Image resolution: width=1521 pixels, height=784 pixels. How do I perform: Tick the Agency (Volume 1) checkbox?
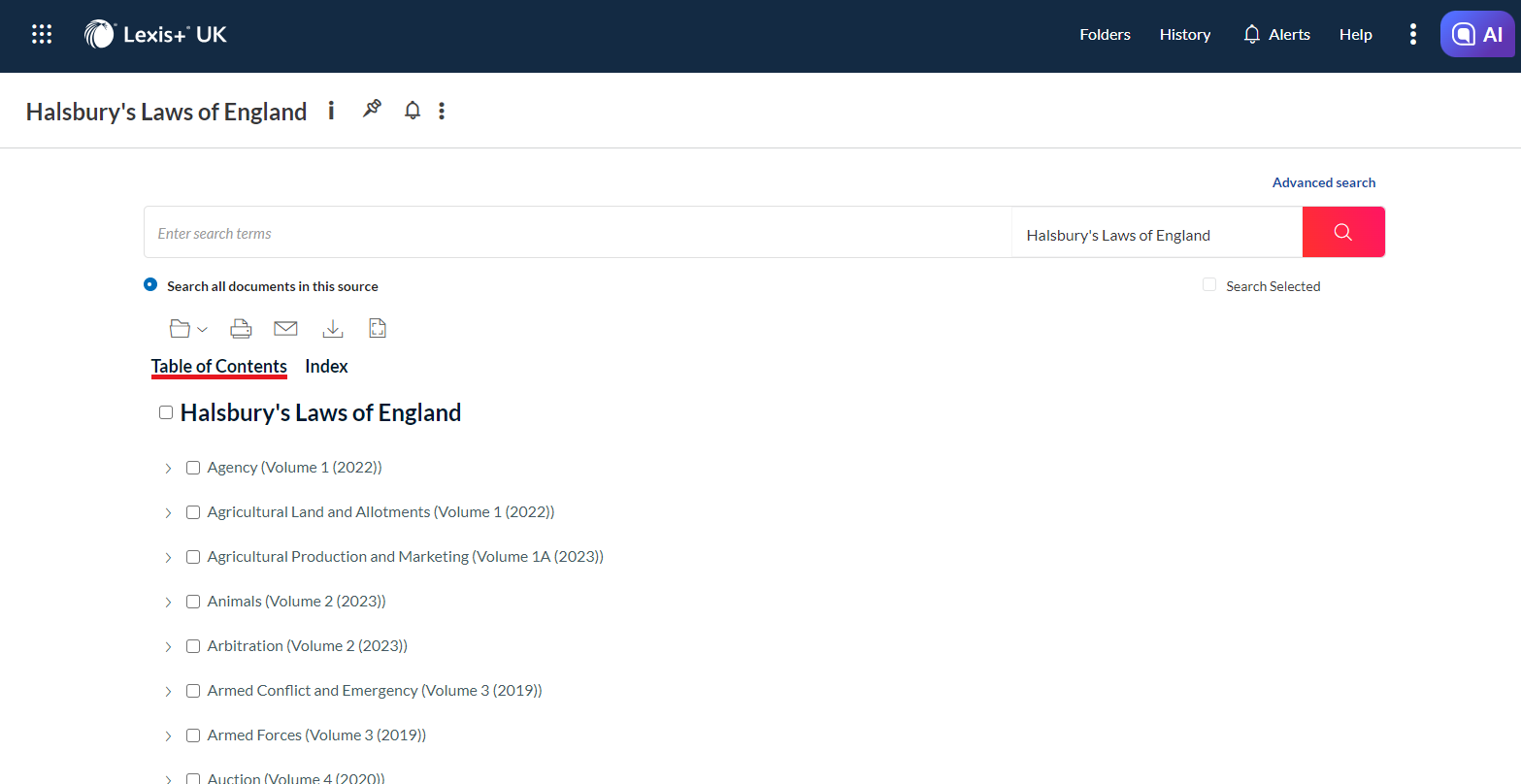tap(193, 468)
